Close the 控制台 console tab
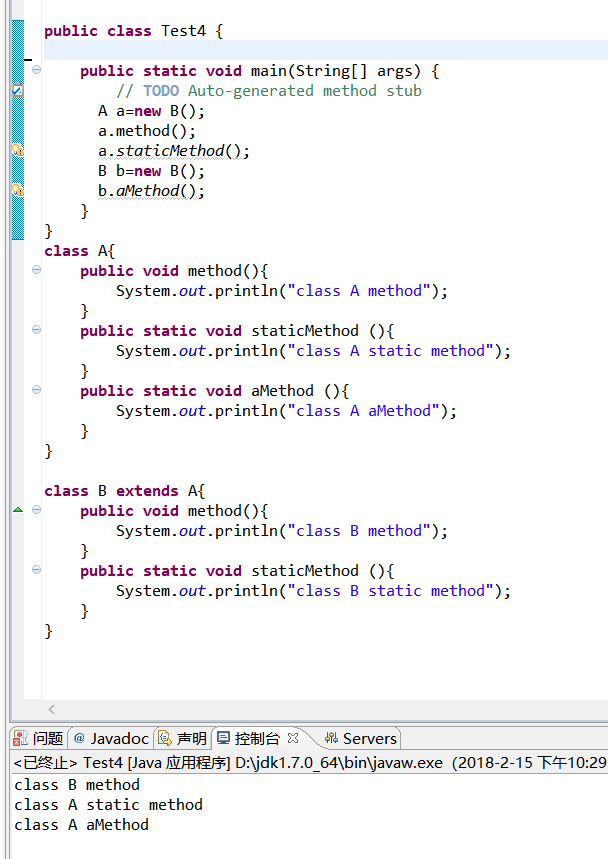The width and height of the screenshot is (608, 859). pos(293,739)
